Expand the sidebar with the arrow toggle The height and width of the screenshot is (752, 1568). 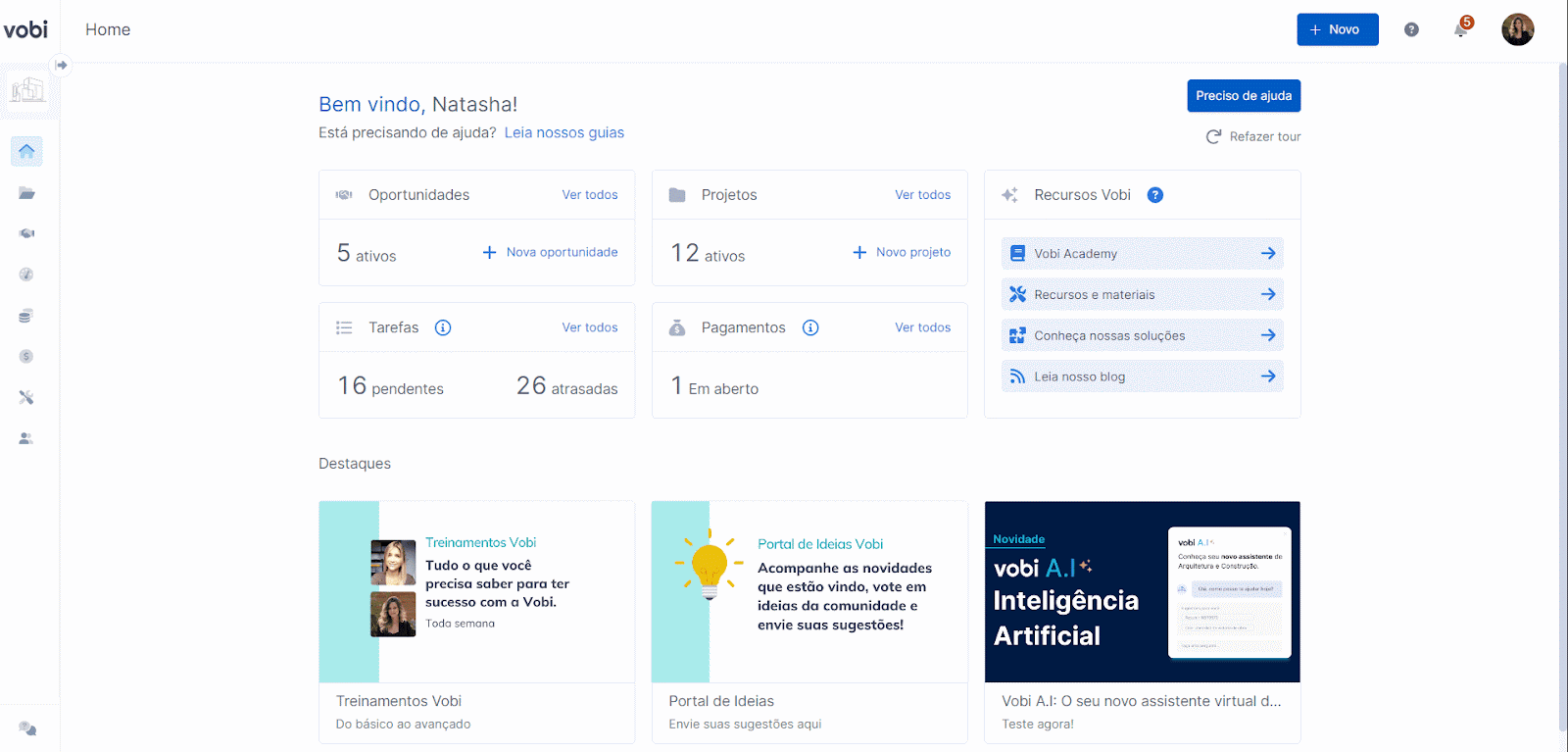(x=62, y=65)
